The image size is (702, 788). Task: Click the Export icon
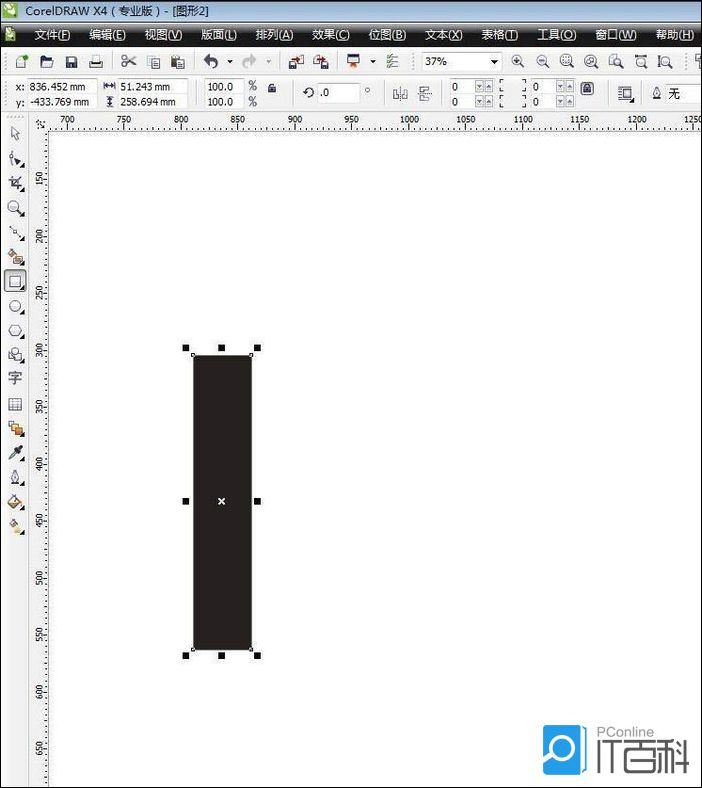(321, 62)
